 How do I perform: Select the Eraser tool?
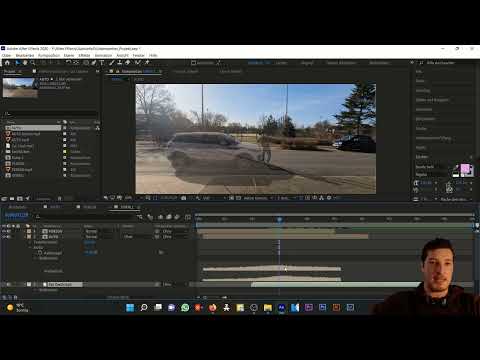tap(128, 63)
